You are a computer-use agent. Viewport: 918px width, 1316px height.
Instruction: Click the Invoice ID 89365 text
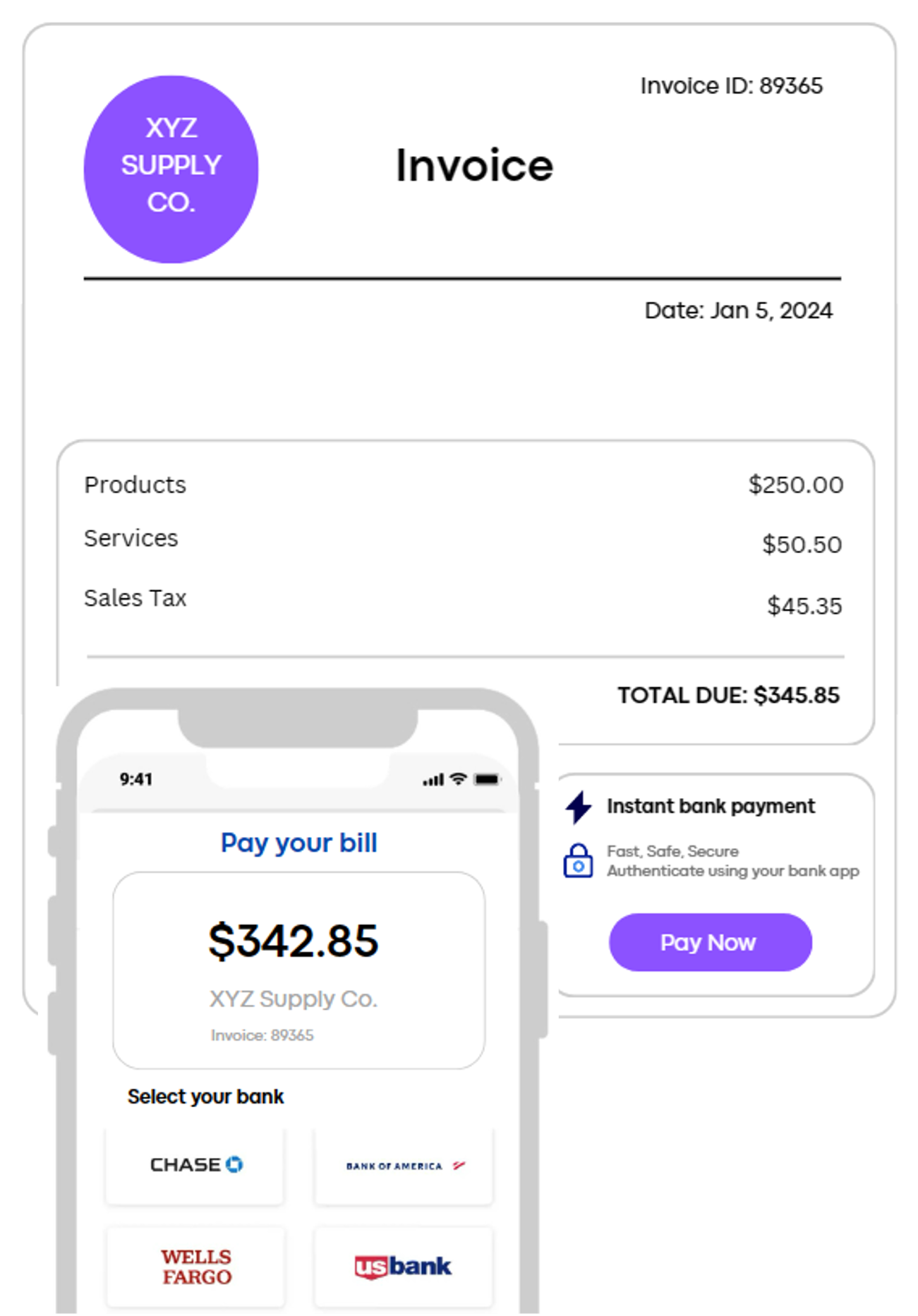(x=731, y=86)
